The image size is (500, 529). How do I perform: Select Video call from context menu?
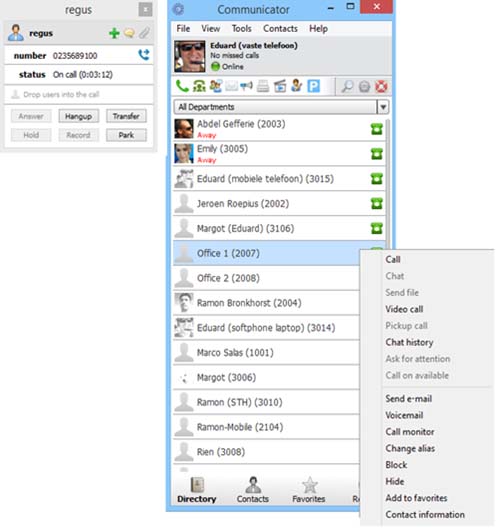pyautogui.click(x=404, y=309)
